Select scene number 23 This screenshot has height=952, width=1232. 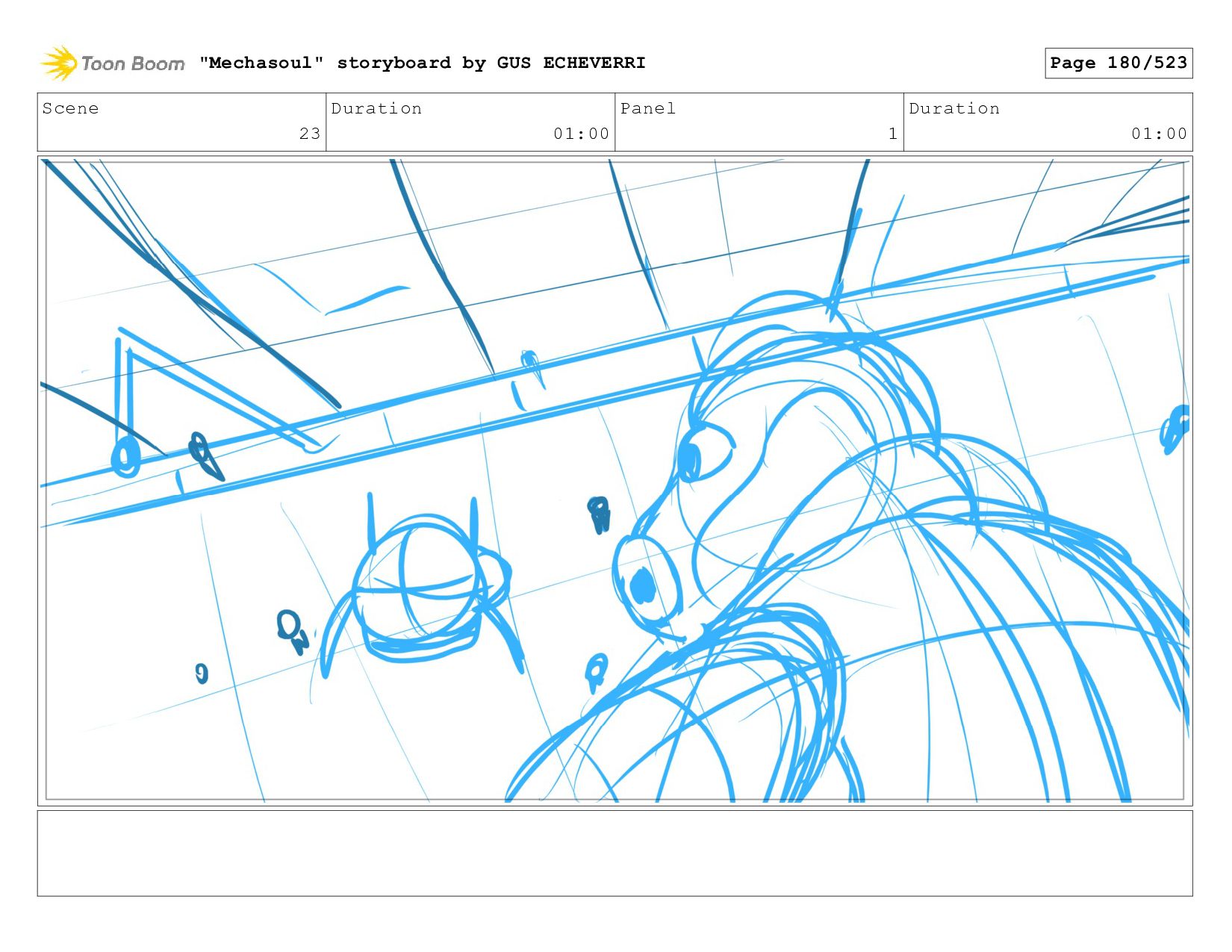310,134
